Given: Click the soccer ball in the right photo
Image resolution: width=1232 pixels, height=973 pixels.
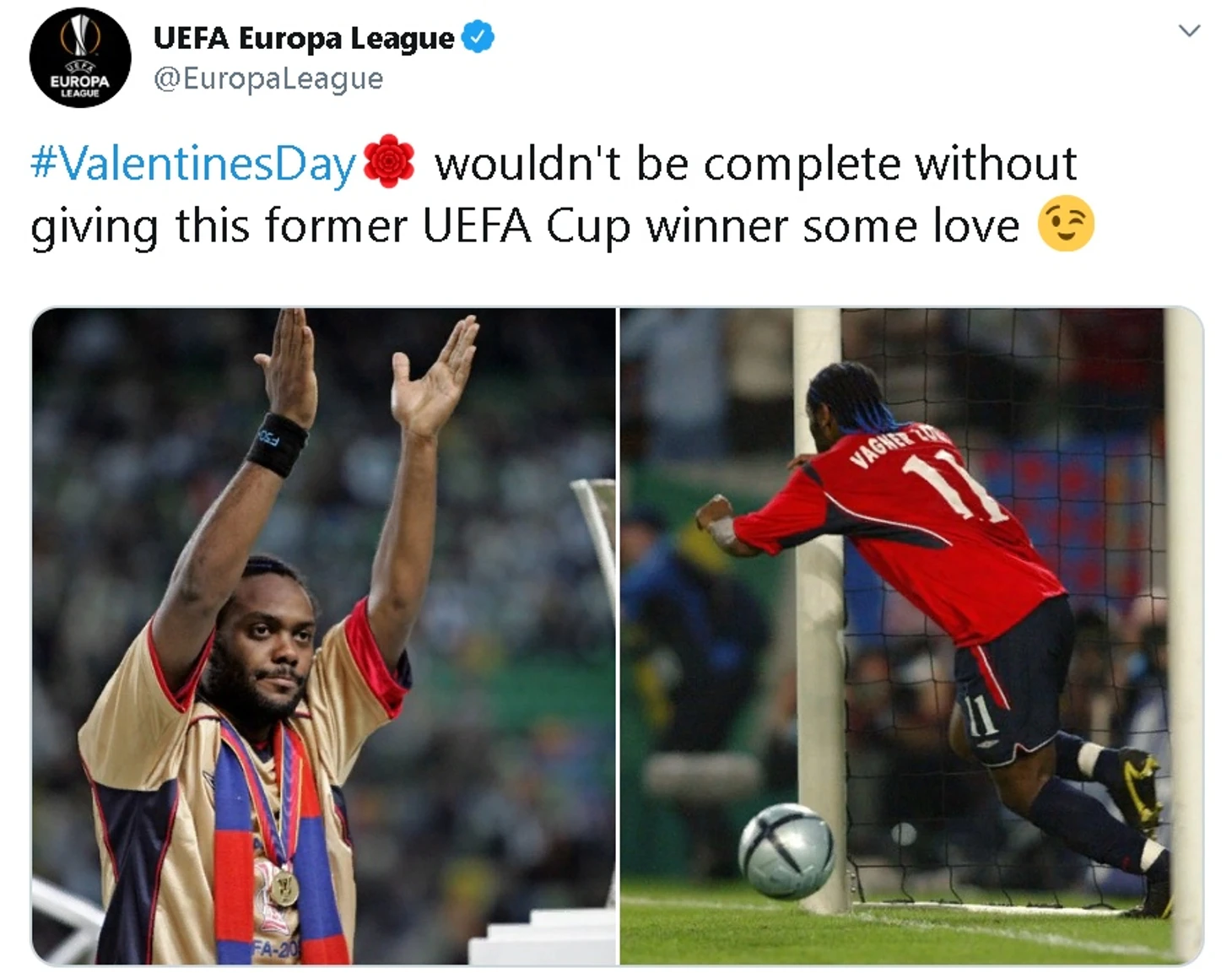Looking at the screenshot, I should tap(786, 849).
